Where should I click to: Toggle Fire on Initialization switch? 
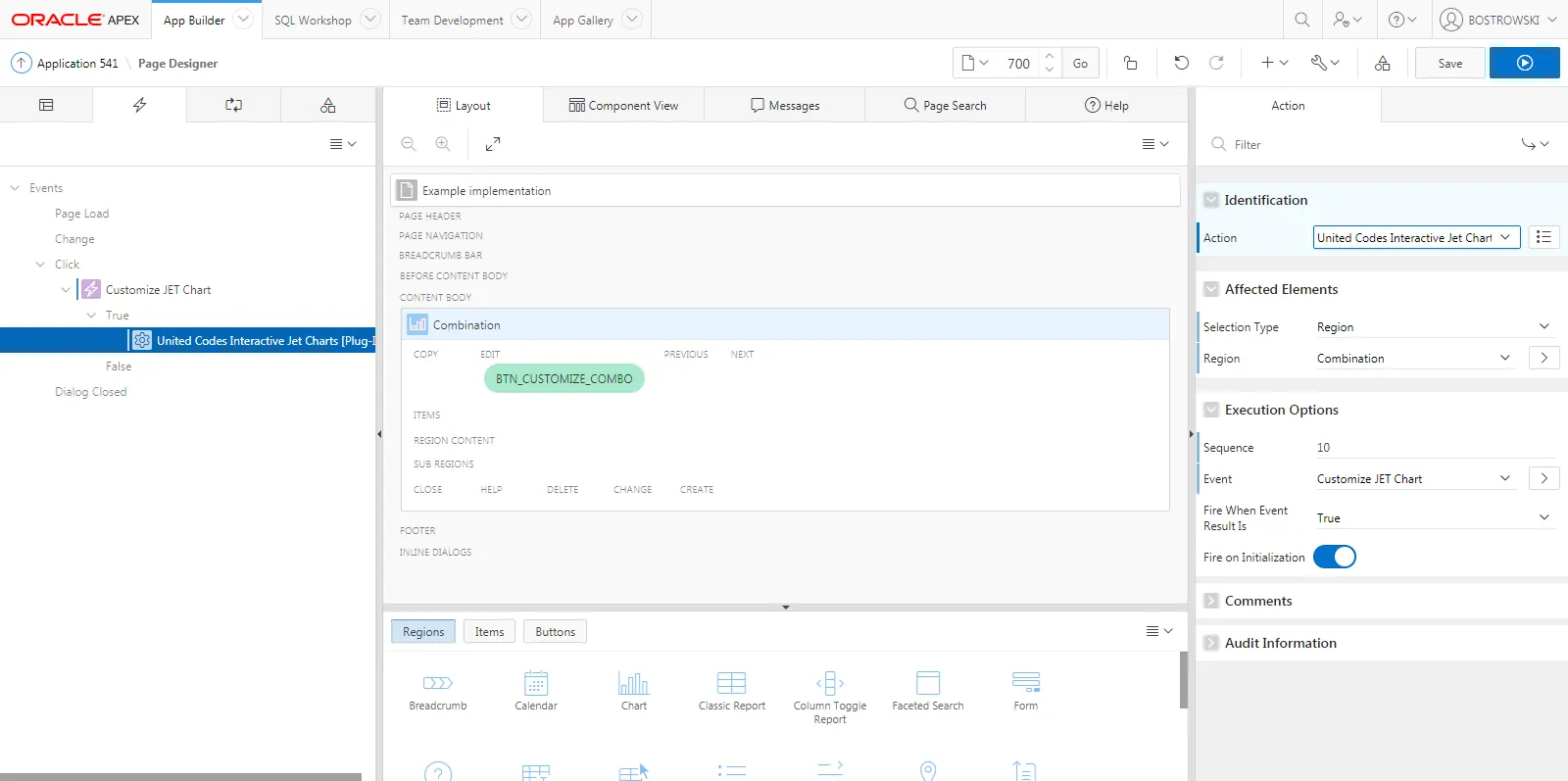(x=1335, y=557)
